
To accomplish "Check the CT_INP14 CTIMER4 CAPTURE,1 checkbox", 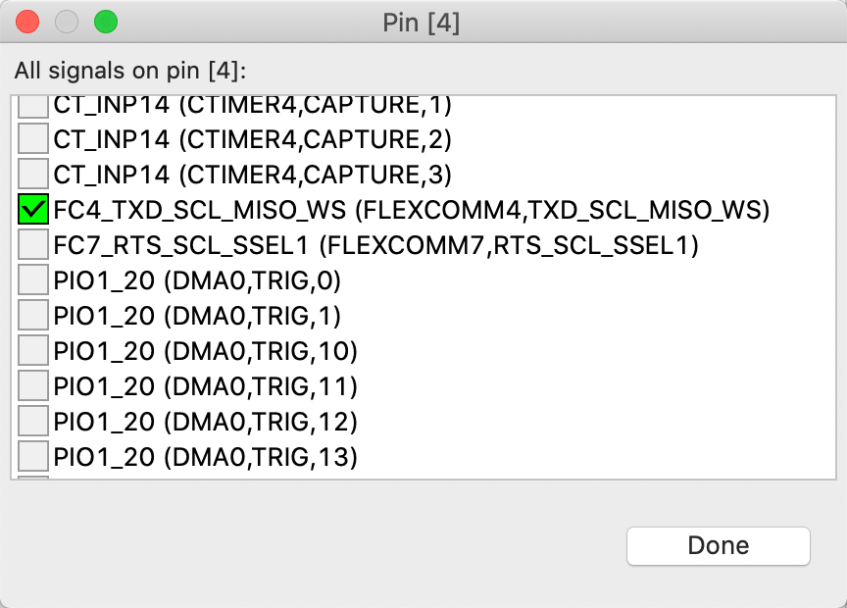I will 33,104.
